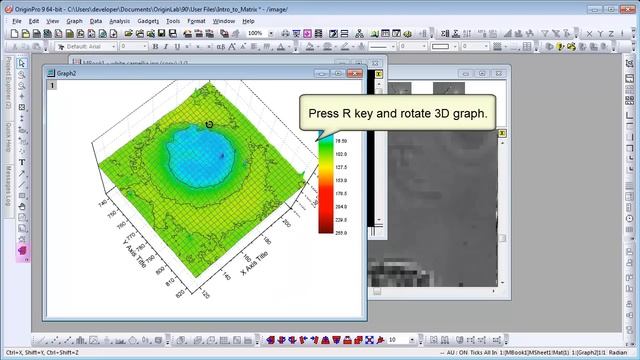The height and width of the screenshot is (360, 640).
Task: Open the line style dropdown
Action: pyautogui.click(x=393, y=47)
